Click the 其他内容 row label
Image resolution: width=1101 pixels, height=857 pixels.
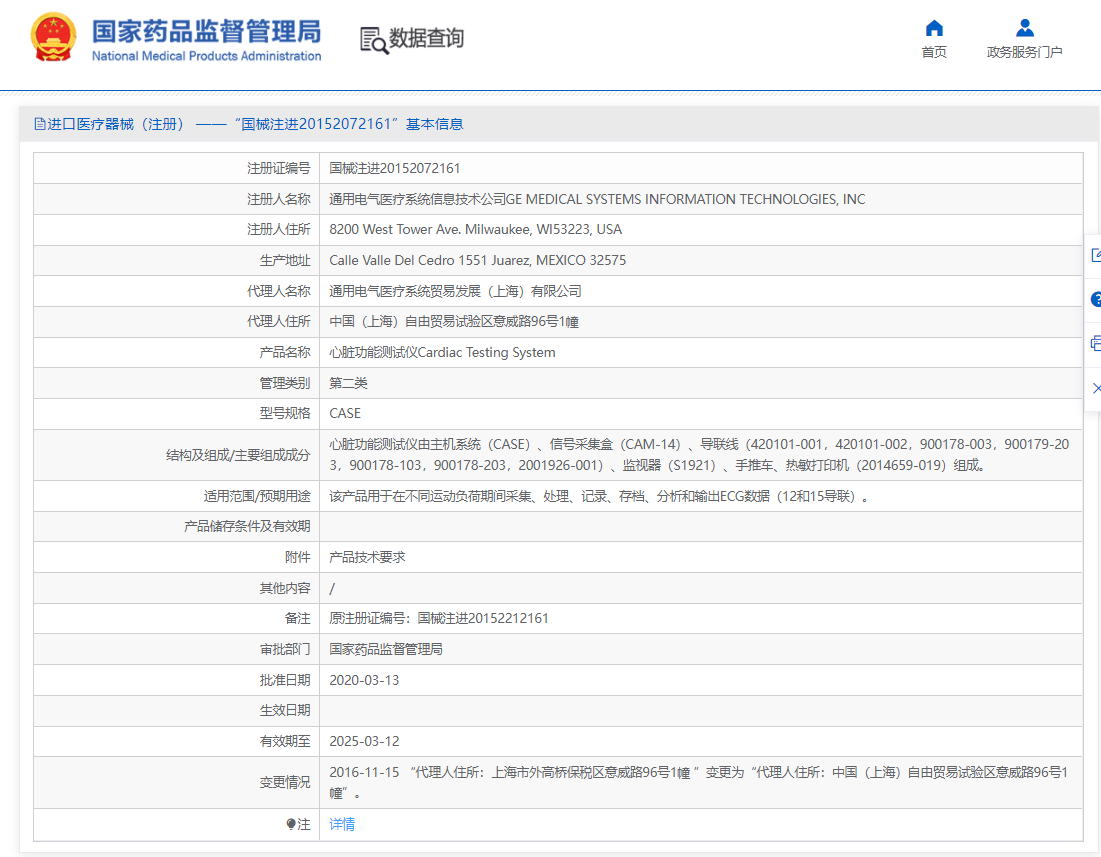[x=285, y=588]
